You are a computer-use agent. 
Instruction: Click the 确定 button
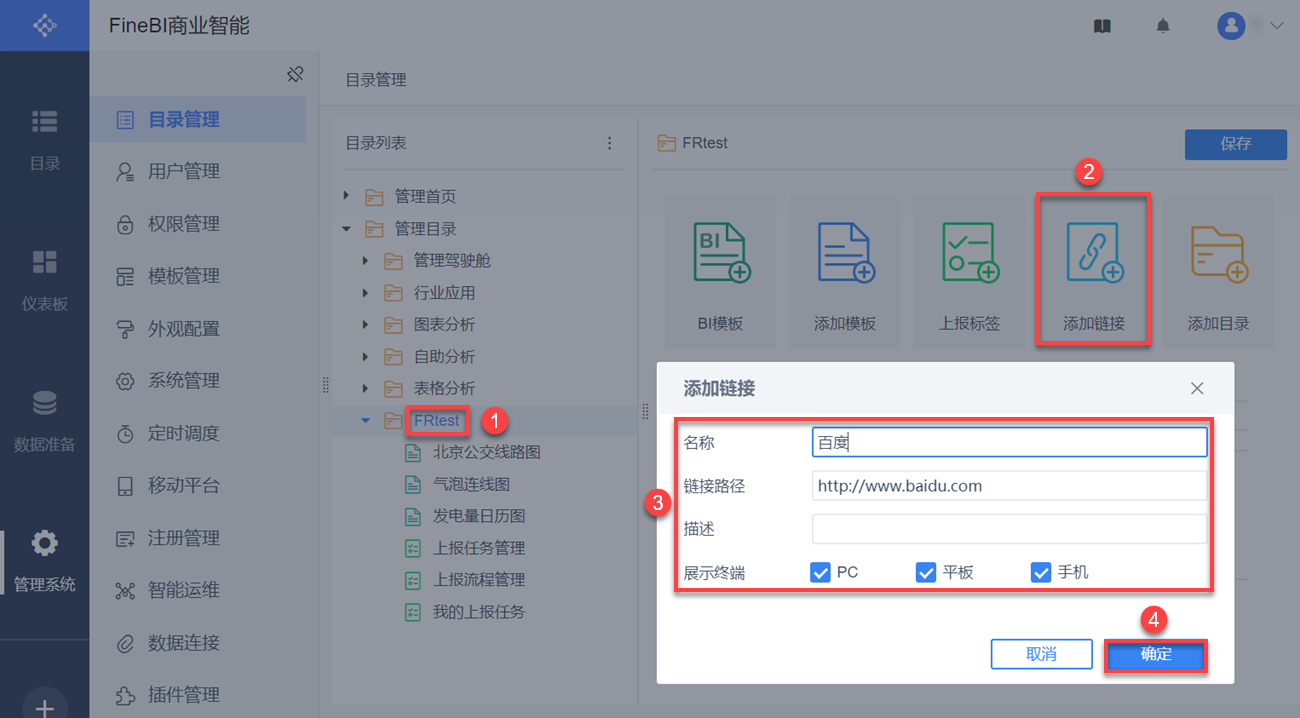pos(1156,654)
